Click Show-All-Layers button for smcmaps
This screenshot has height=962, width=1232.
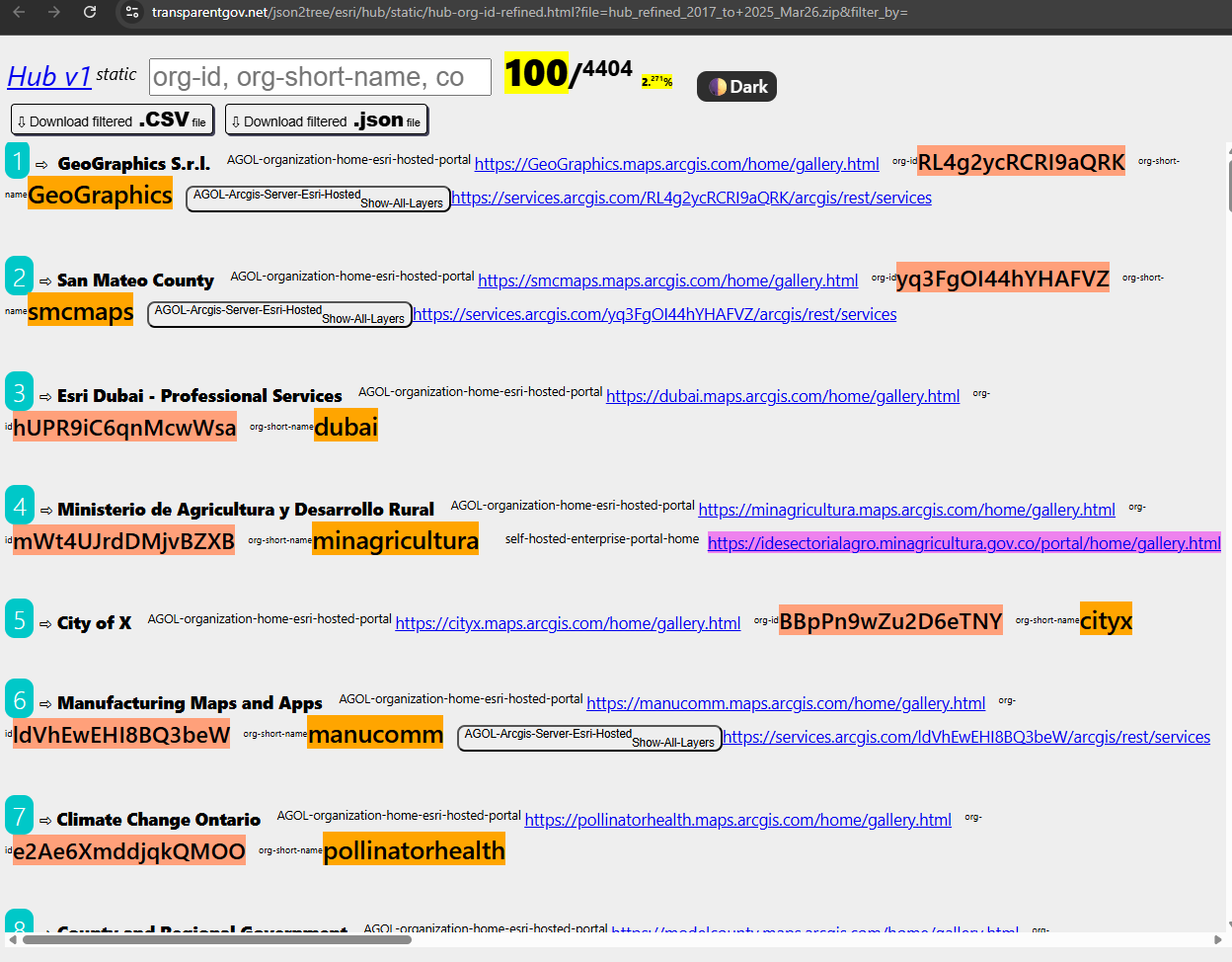coord(279,314)
